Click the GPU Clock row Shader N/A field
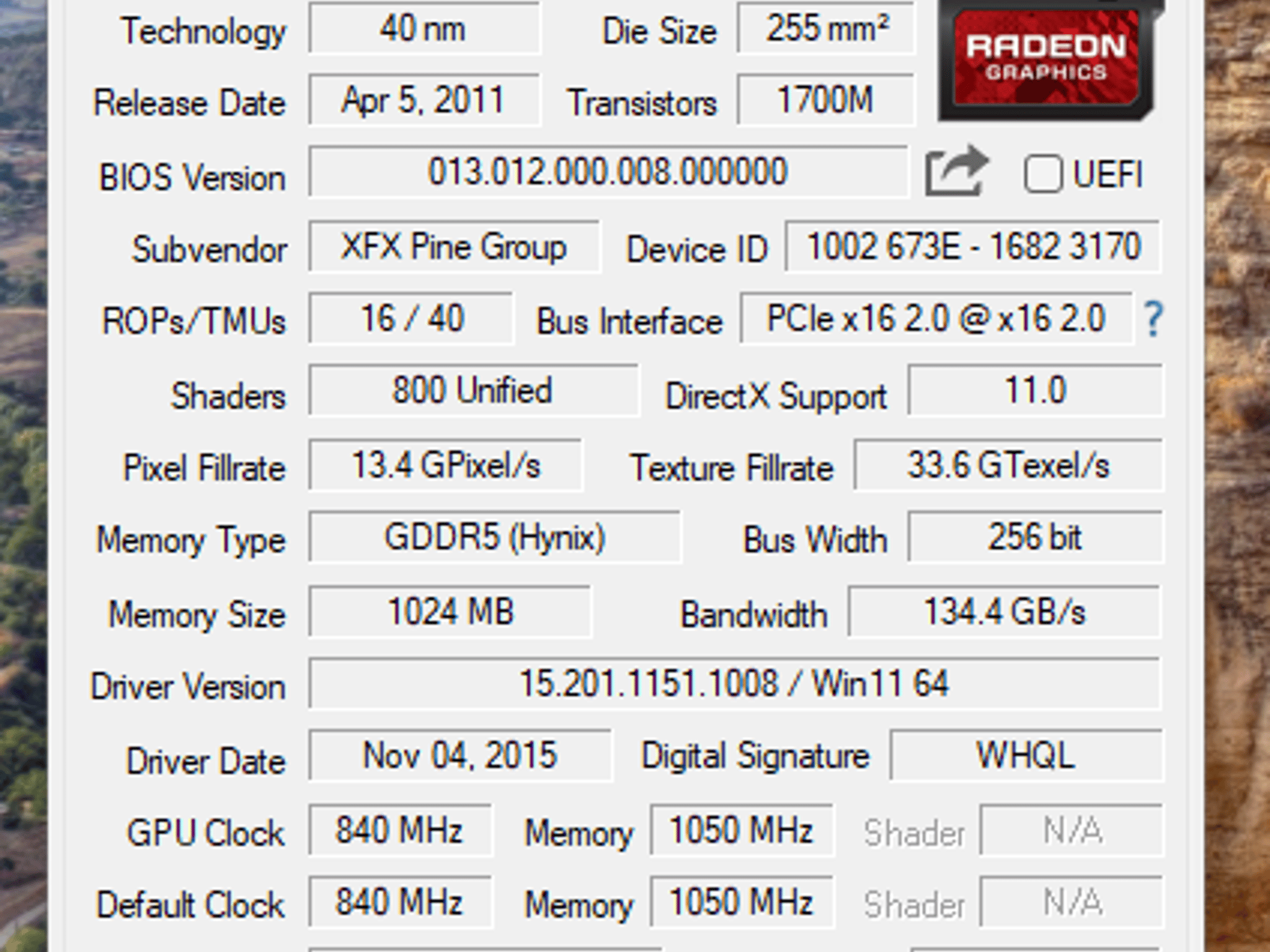Screen dimensions: 1270x952 click(1071, 831)
